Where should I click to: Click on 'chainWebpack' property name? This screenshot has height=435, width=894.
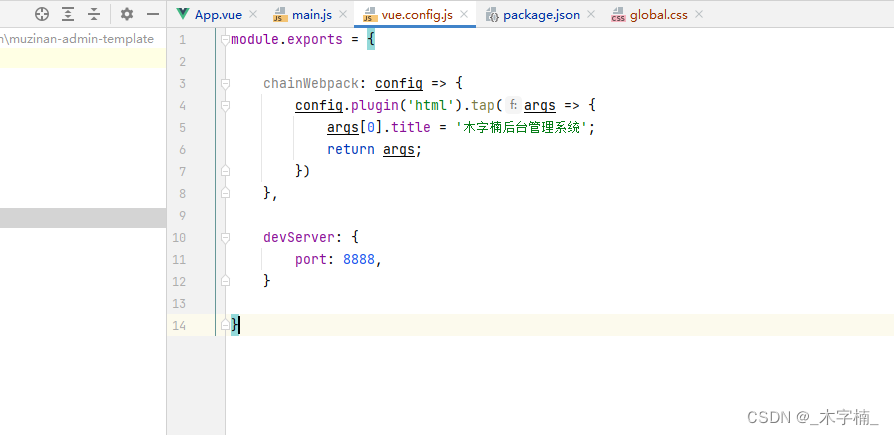(x=311, y=84)
